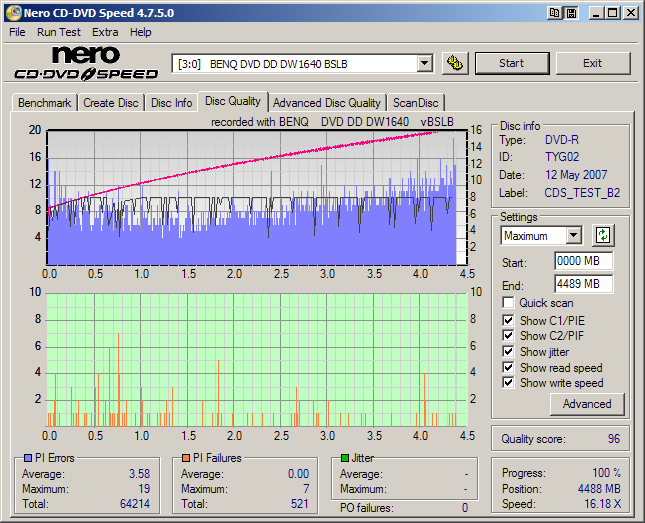Switch to the ScanDisc tab

[415, 103]
